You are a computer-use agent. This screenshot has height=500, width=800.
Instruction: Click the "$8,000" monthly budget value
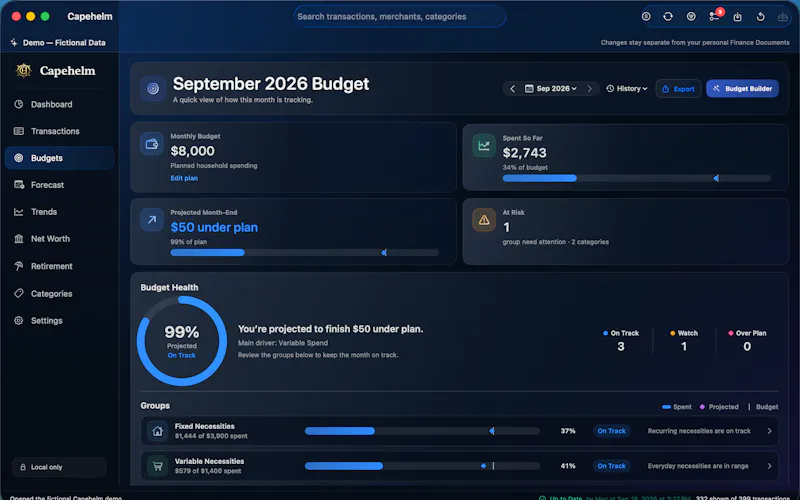tap(192, 151)
